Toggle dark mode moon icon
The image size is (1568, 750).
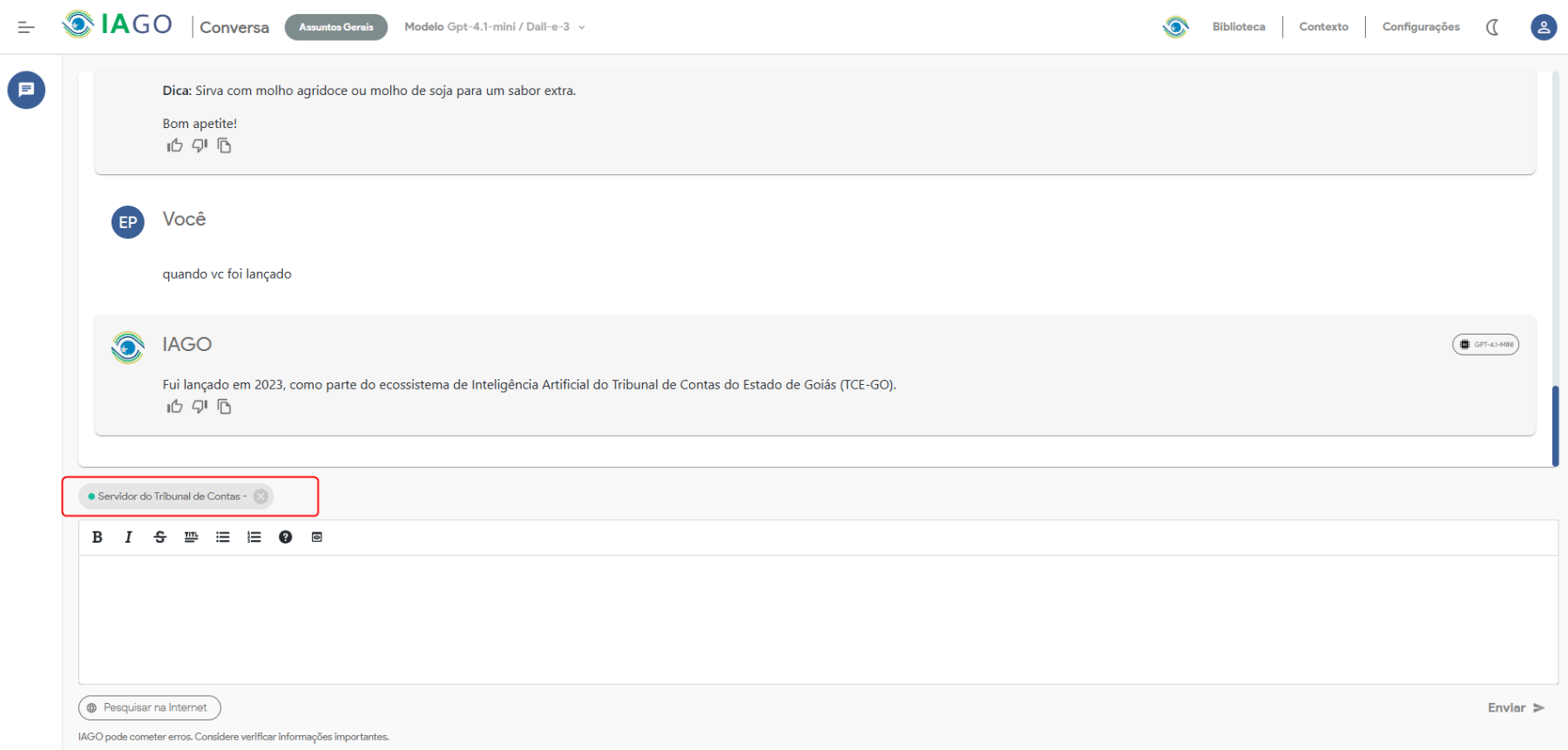pyautogui.click(x=1492, y=27)
